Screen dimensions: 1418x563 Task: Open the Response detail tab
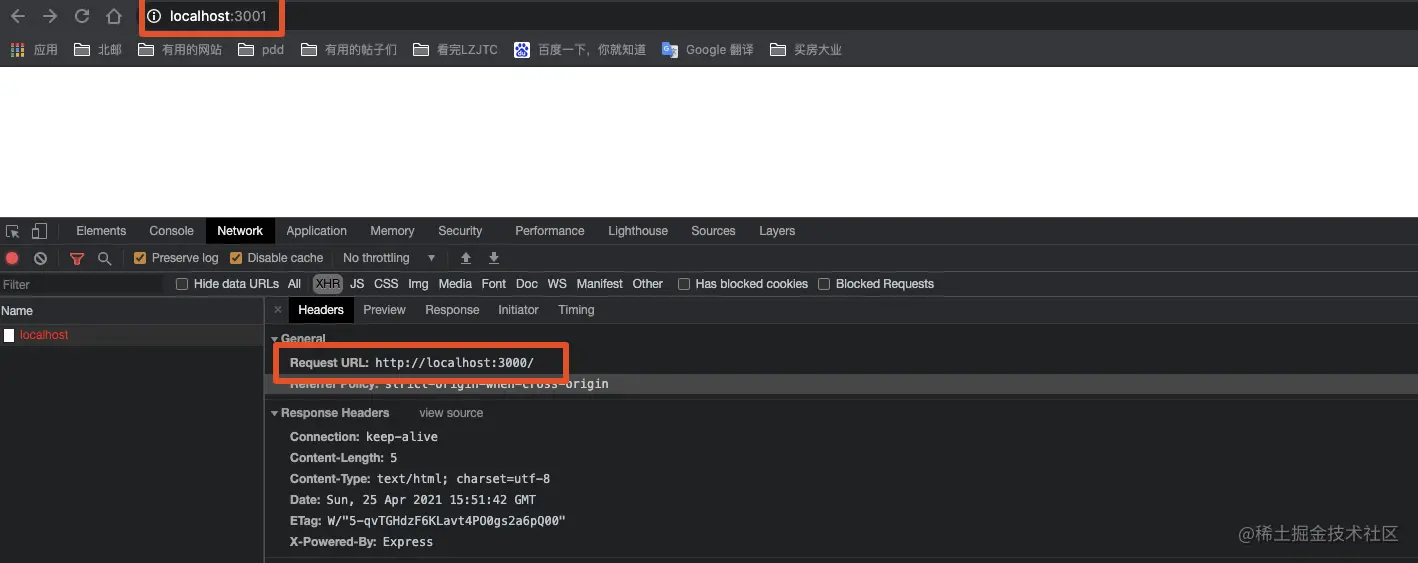[452, 310]
